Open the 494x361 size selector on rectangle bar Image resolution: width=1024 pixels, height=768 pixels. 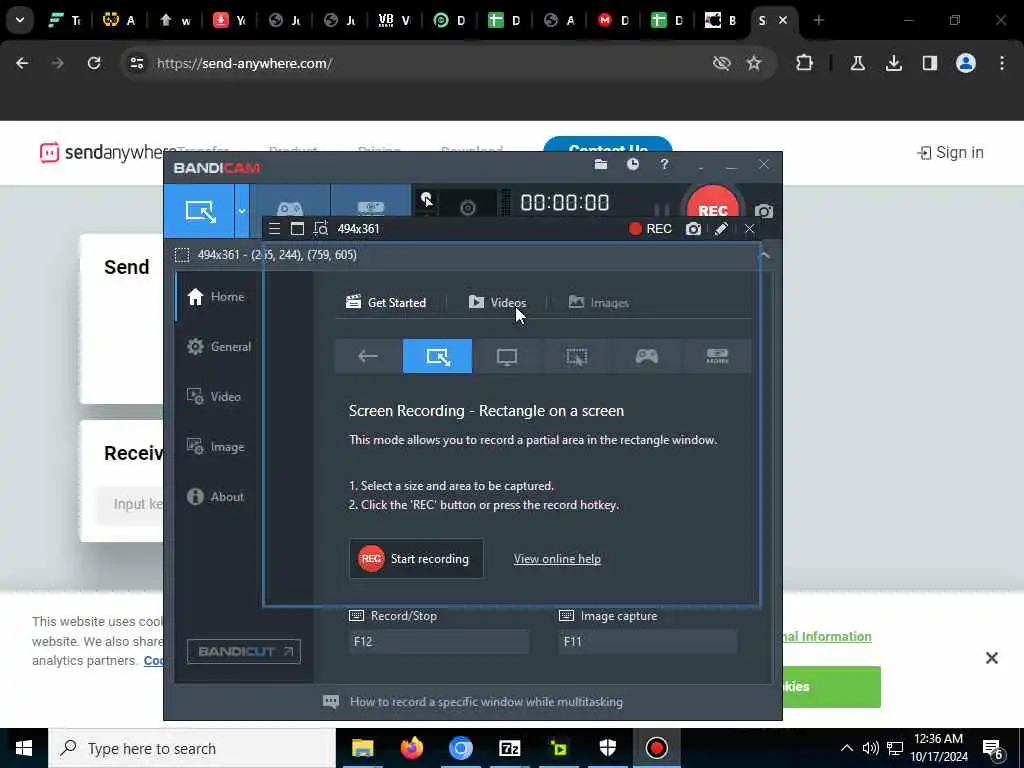point(359,229)
